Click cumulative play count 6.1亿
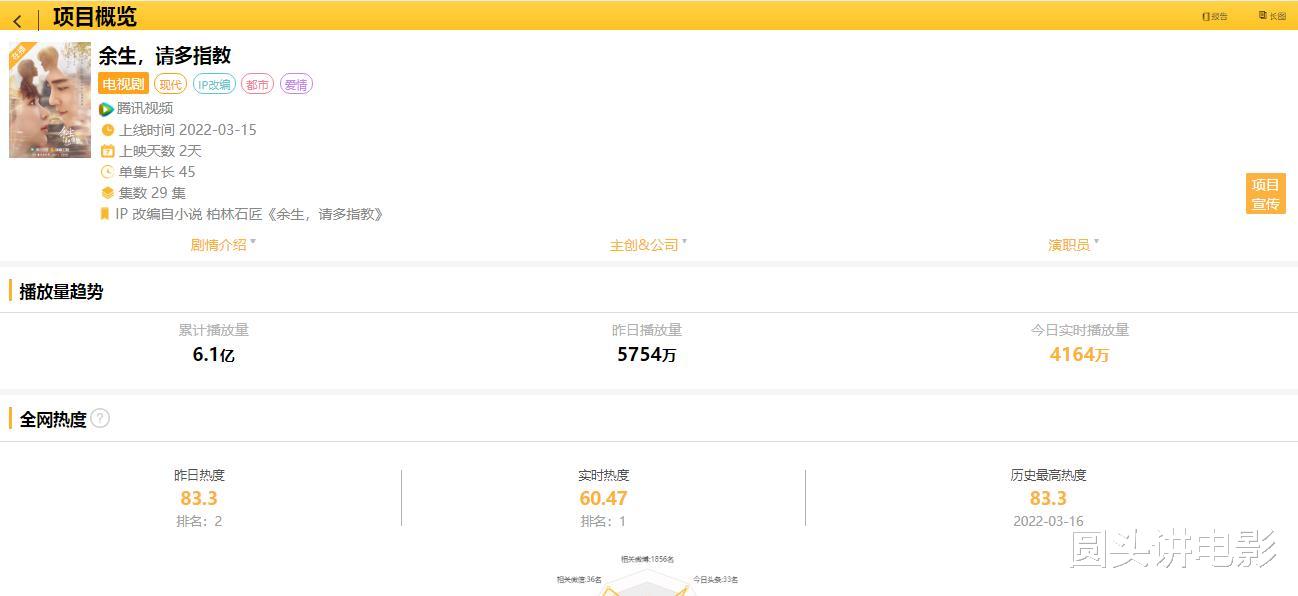Screen dimensions: 1298x596 (x=214, y=354)
